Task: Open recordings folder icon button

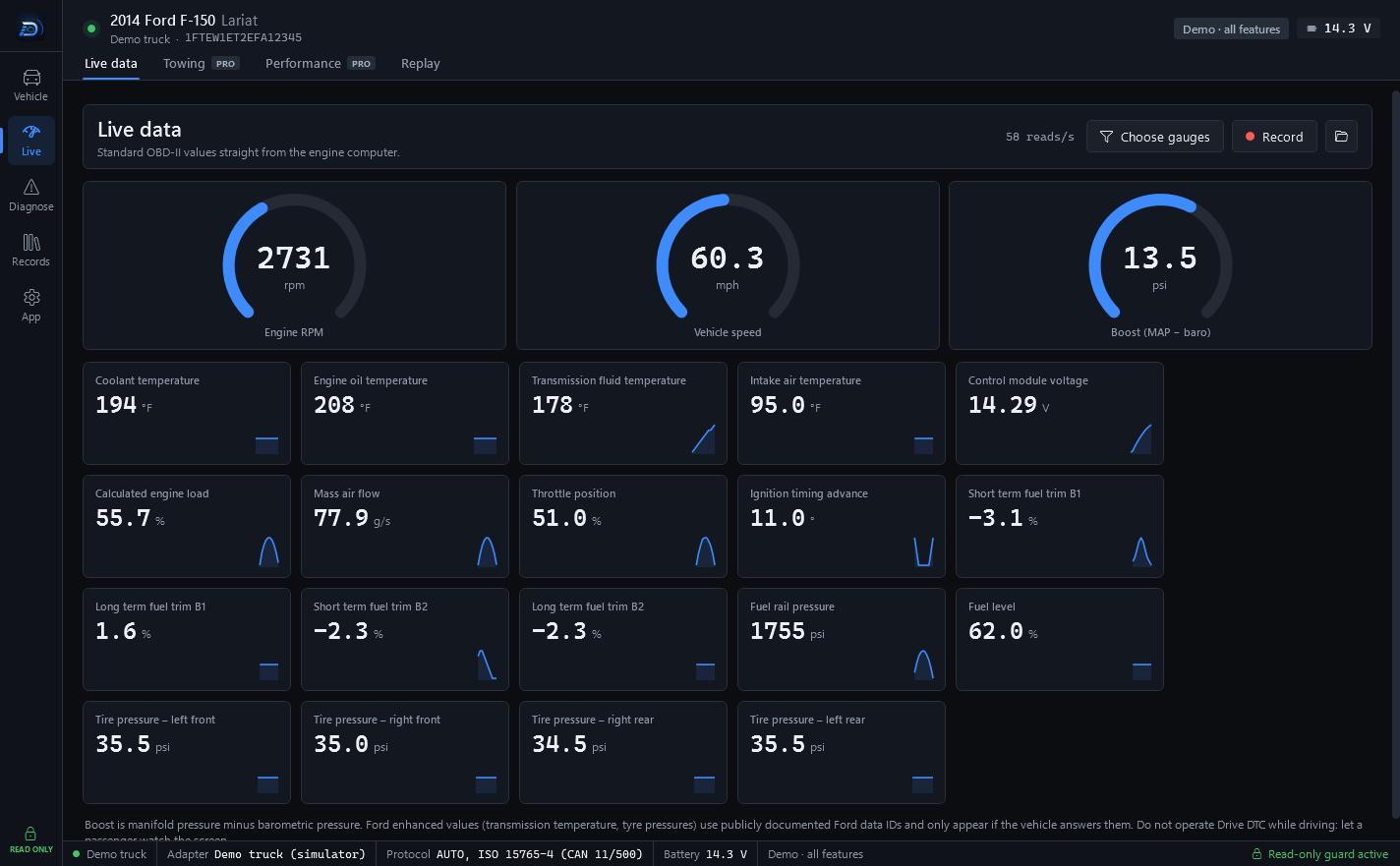Action: click(x=1341, y=137)
